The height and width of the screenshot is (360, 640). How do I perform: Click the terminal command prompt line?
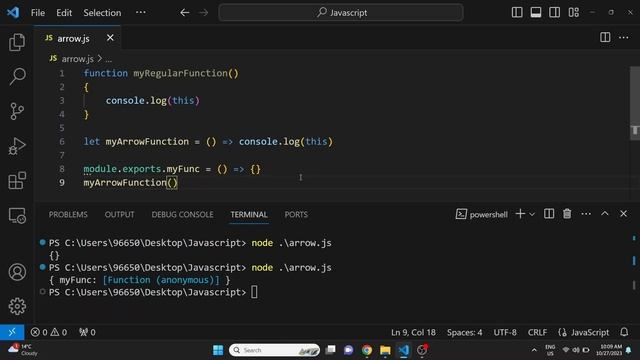point(153,292)
